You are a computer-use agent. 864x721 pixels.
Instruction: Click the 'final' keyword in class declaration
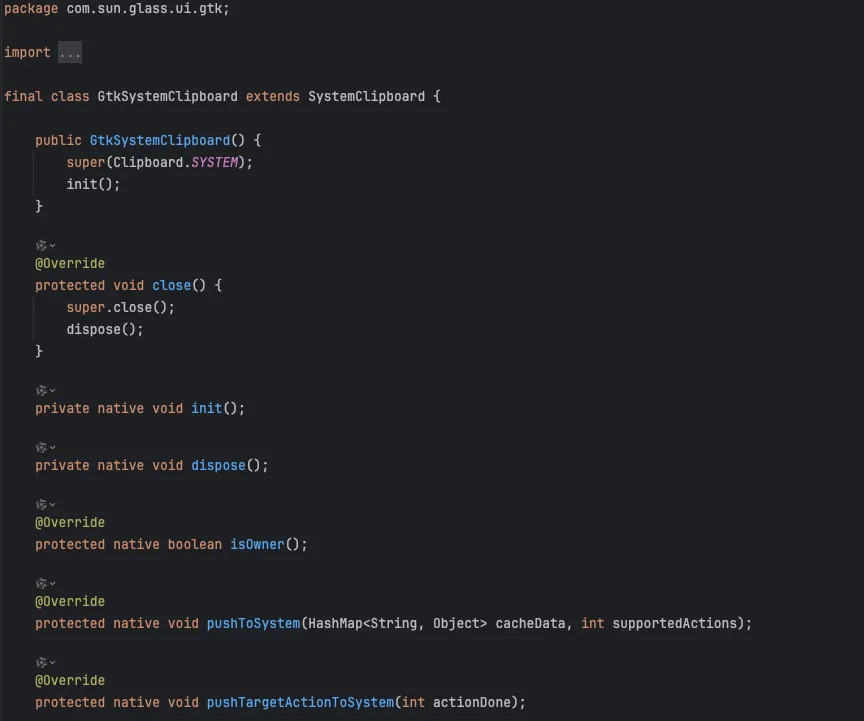coord(23,96)
